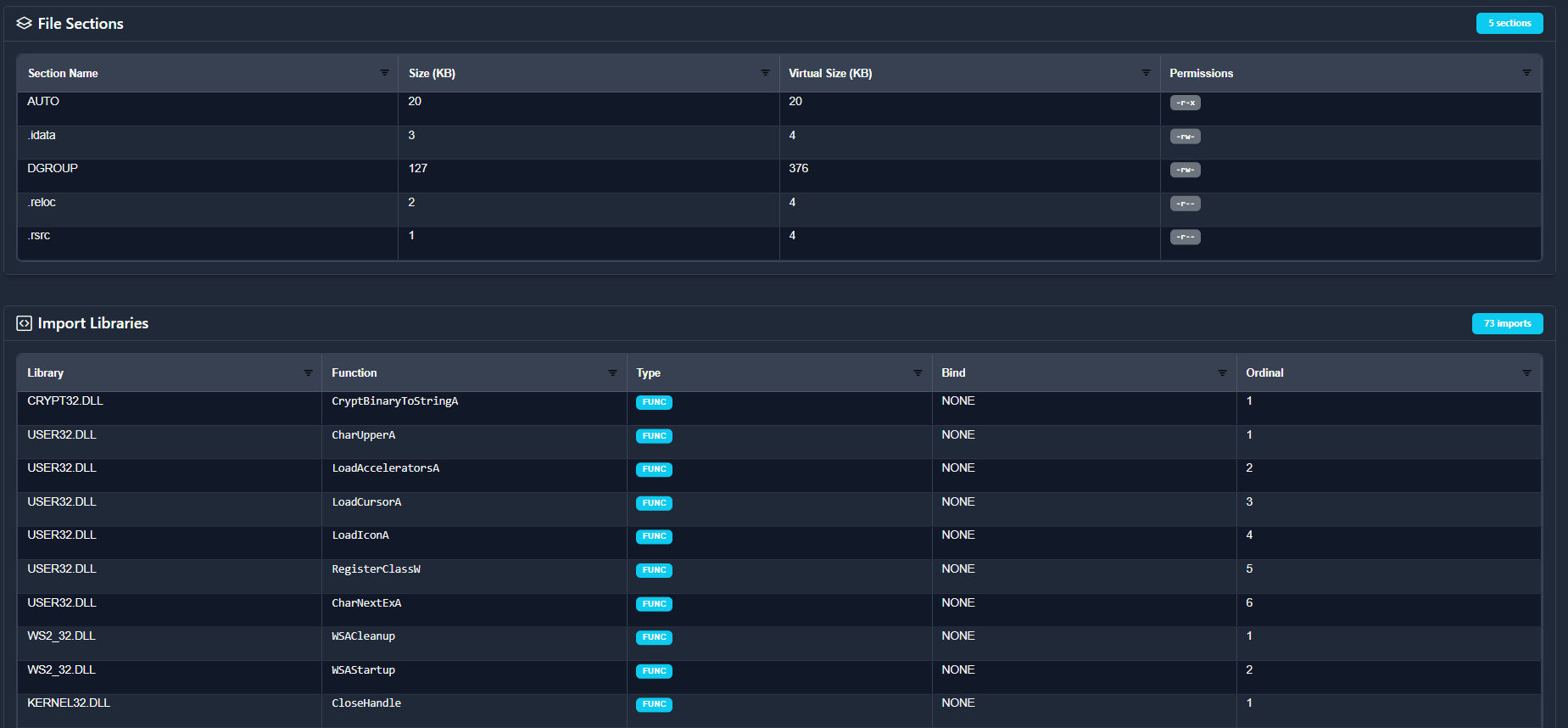Click the File Sections heading
Screen dimensions: 1568x728
(81, 24)
